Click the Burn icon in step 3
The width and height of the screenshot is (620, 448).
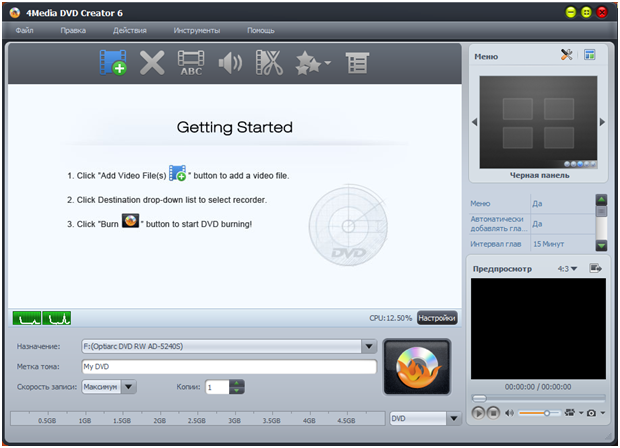point(130,221)
